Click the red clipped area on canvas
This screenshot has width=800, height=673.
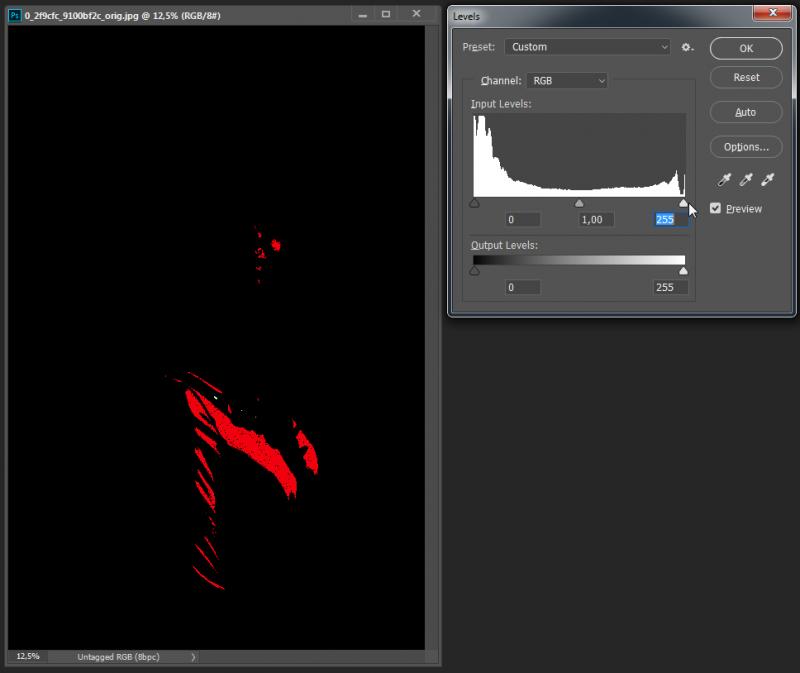coord(250,442)
